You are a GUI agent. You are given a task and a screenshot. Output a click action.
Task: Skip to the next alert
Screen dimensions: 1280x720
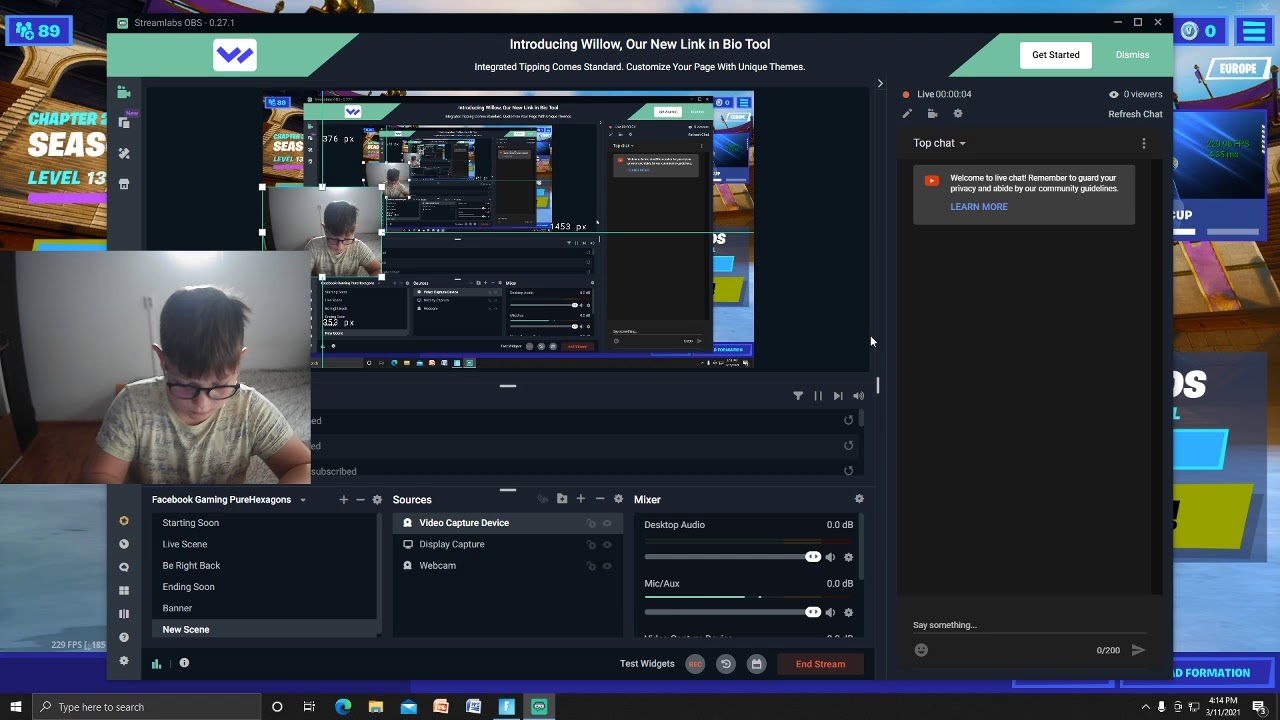click(x=838, y=396)
